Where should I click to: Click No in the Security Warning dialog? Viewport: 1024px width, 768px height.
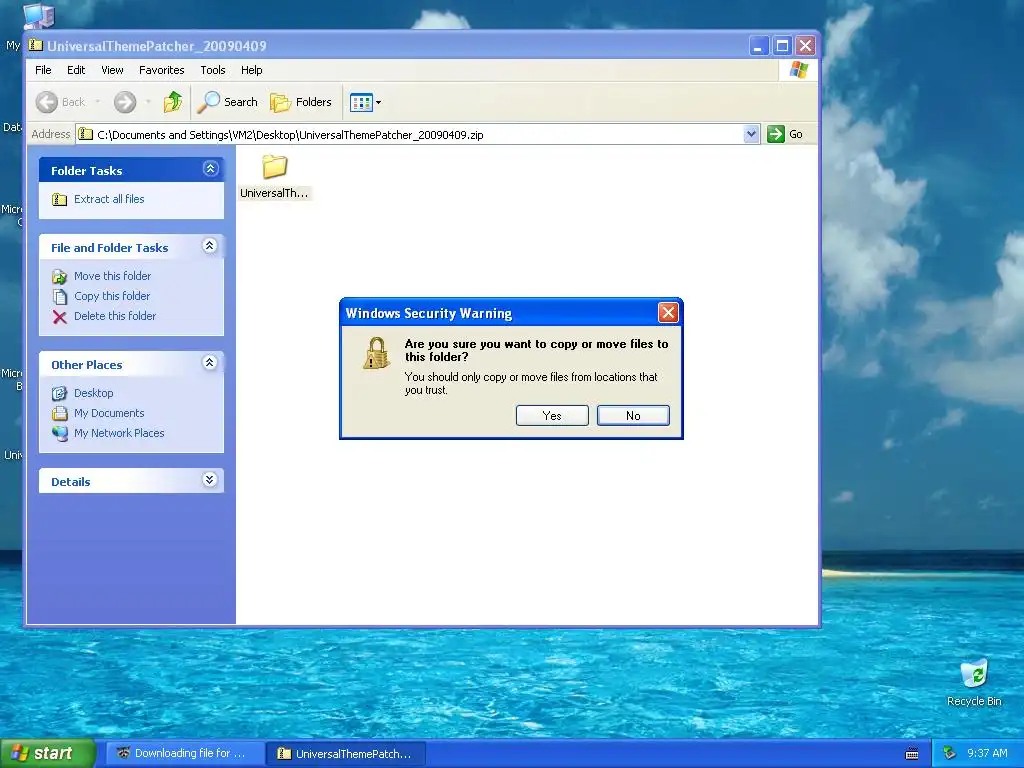[633, 415]
